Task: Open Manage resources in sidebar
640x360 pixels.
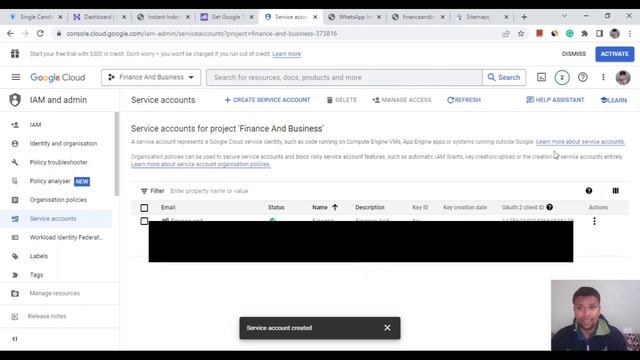Action: pyautogui.click(x=56, y=293)
